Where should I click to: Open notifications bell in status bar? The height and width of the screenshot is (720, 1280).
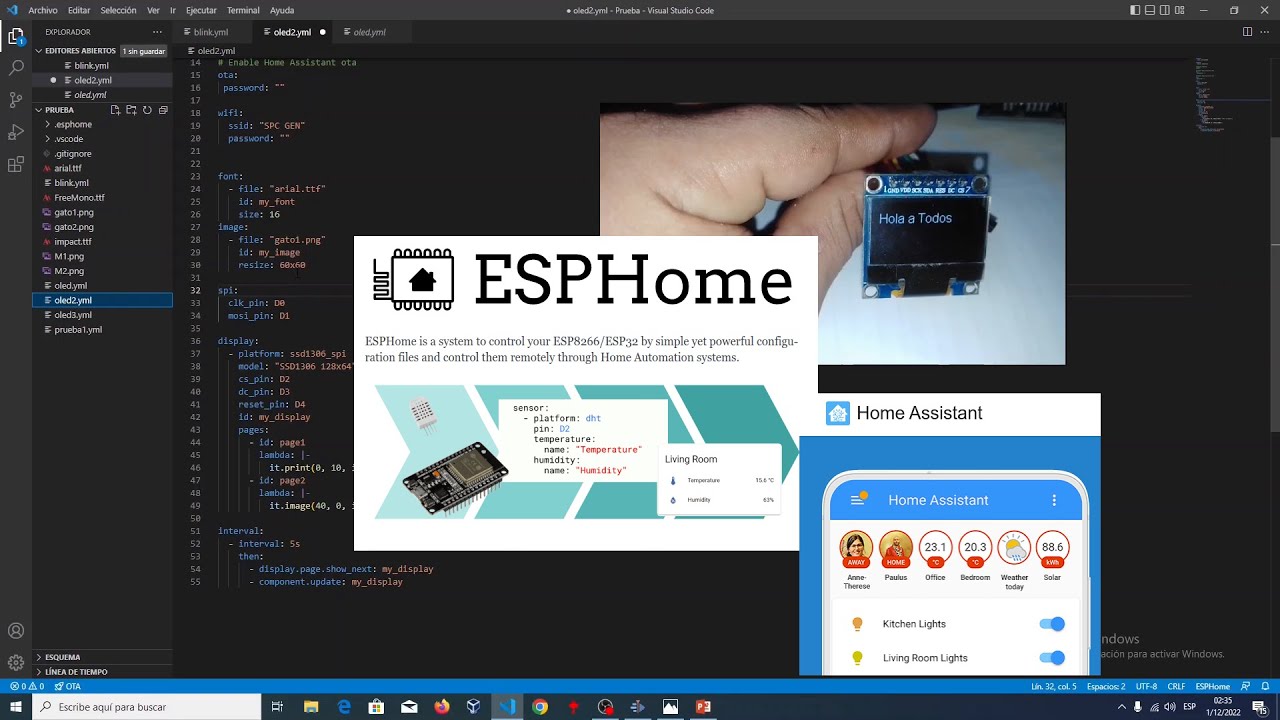point(1266,687)
